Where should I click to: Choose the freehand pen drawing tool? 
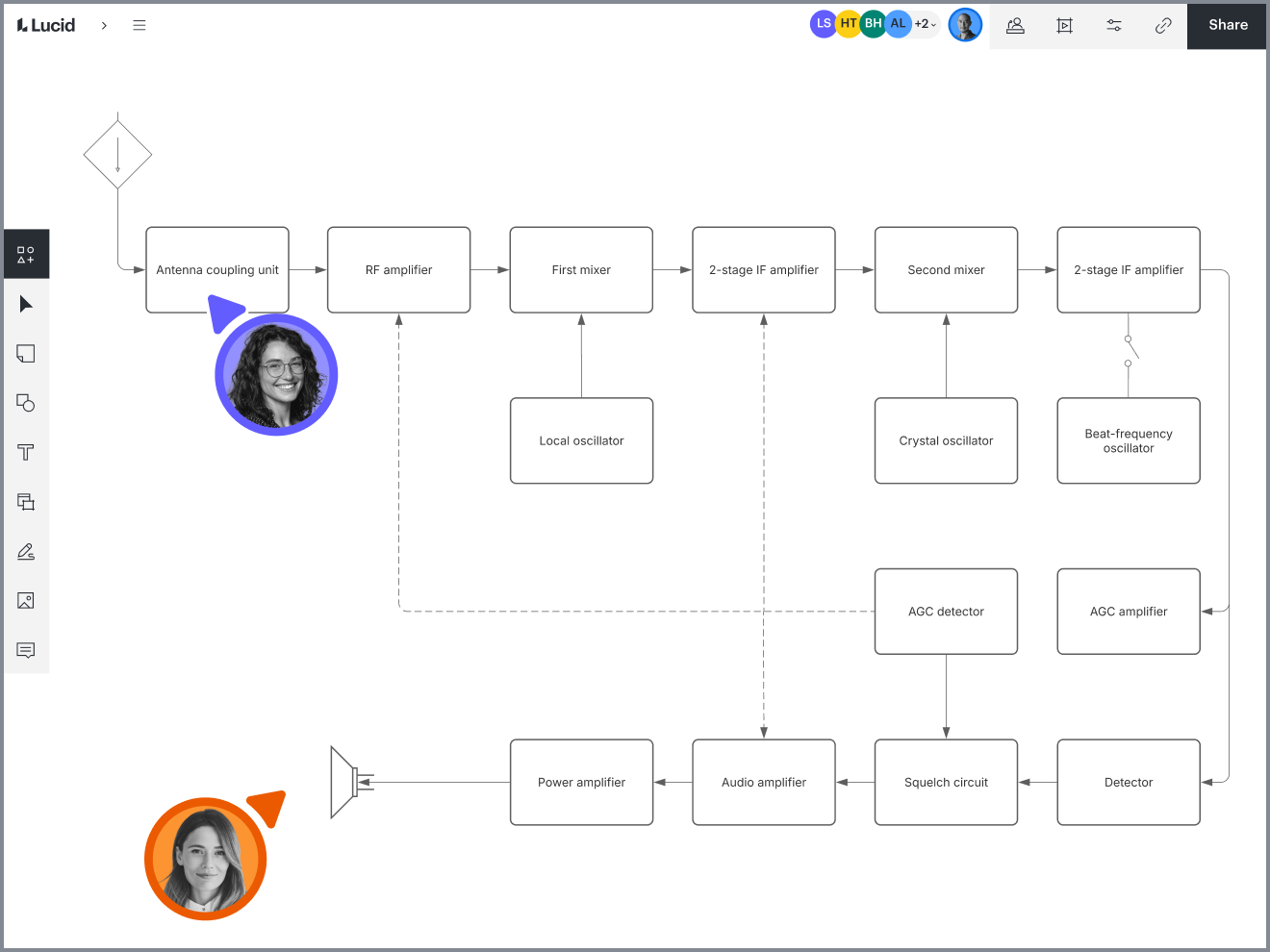click(26, 551)
